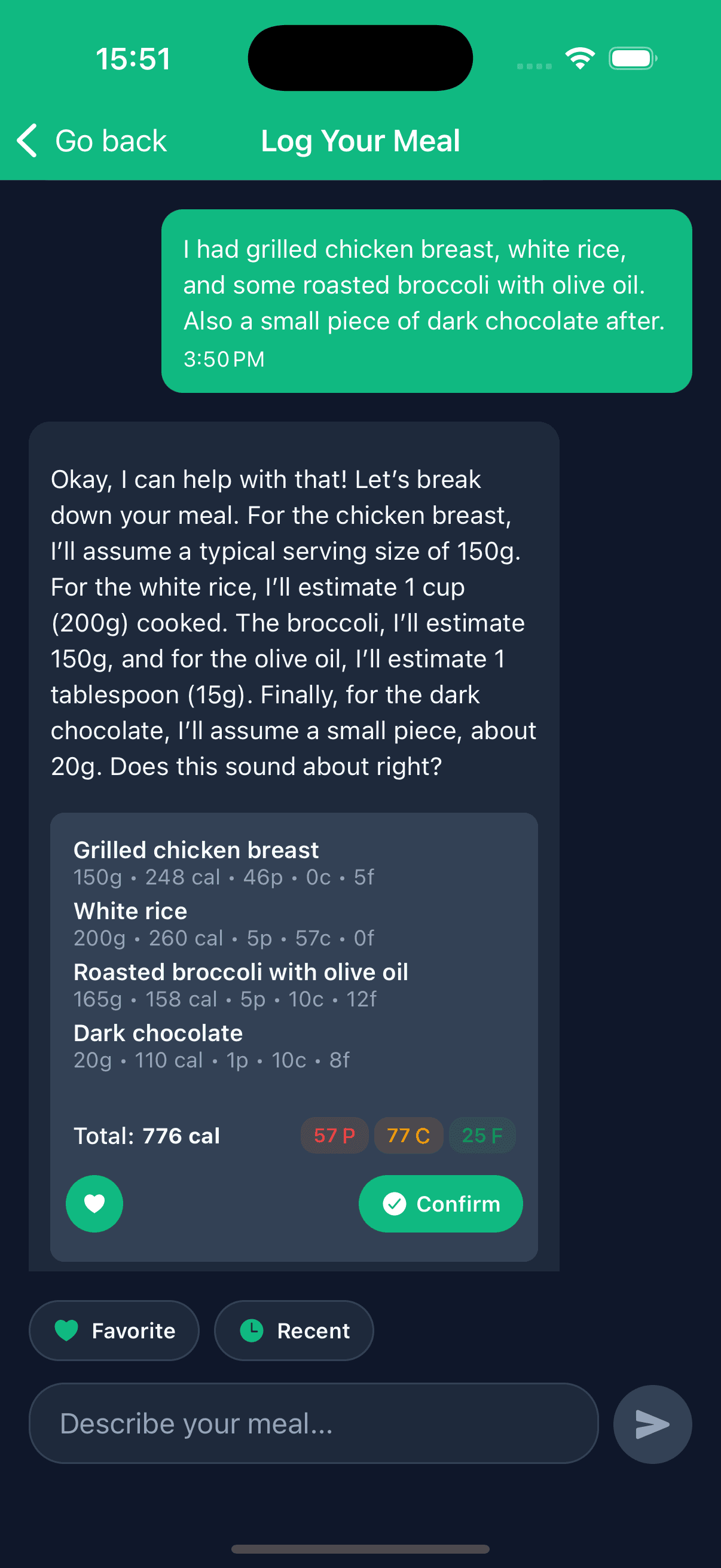Enable the Recent meals filter
Viewport: 721px width, 1568px height.
point(294,1330)
